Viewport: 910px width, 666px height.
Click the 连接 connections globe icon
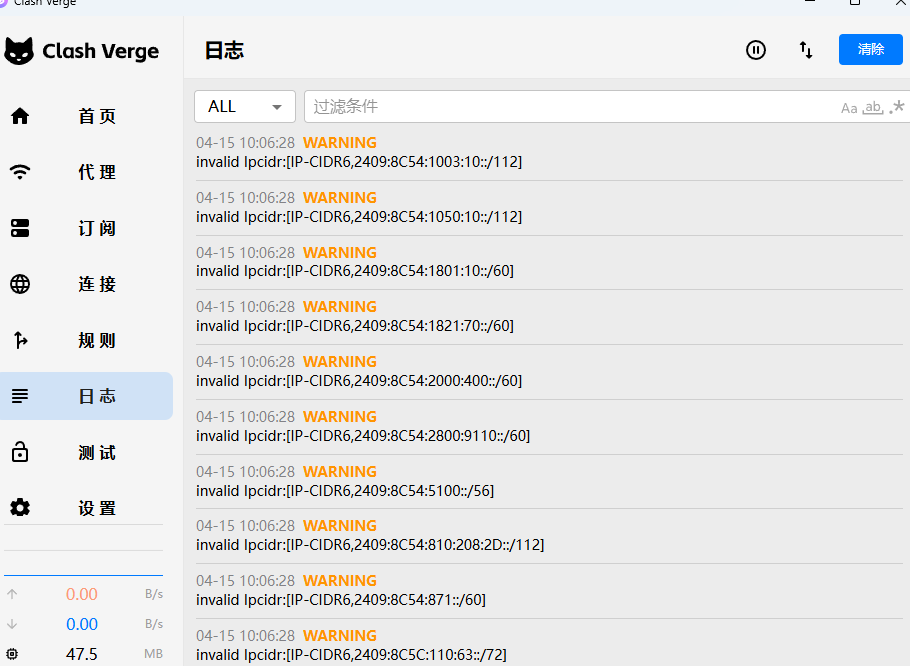click(20, 284)
